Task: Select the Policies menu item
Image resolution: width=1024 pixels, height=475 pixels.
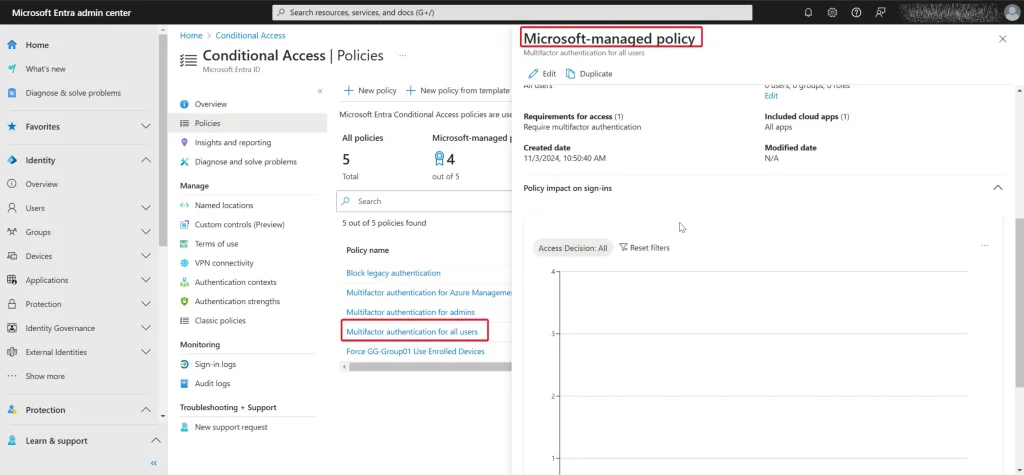Action: (x=248, y=123)
